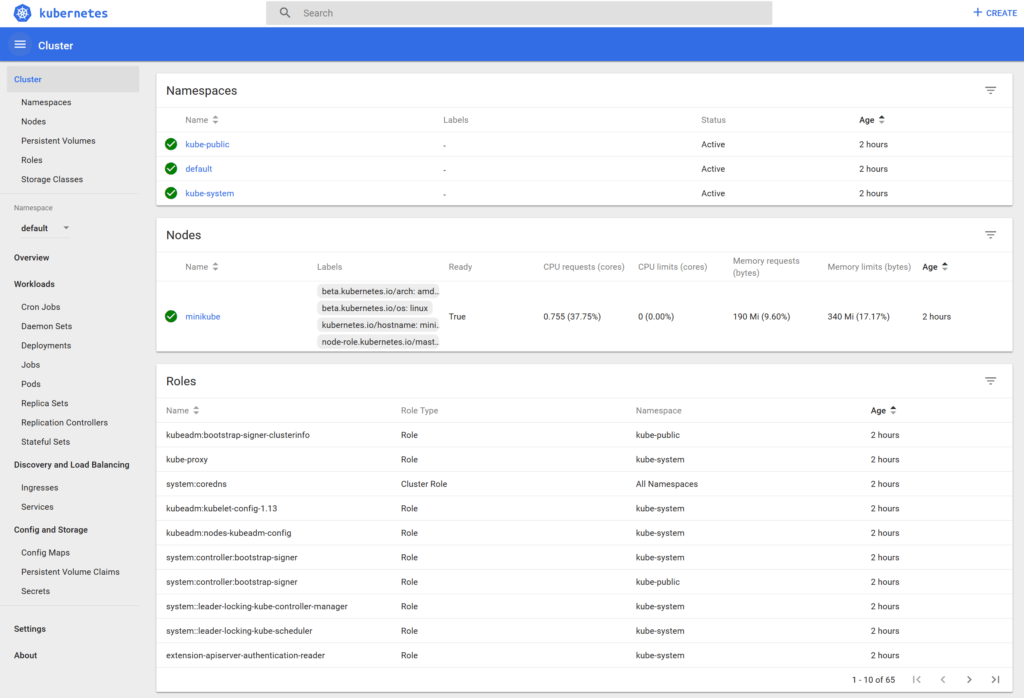The image size is (1024, 698).
Task: Click the kubernetes.io/hostname label chip
Action: 379,325
